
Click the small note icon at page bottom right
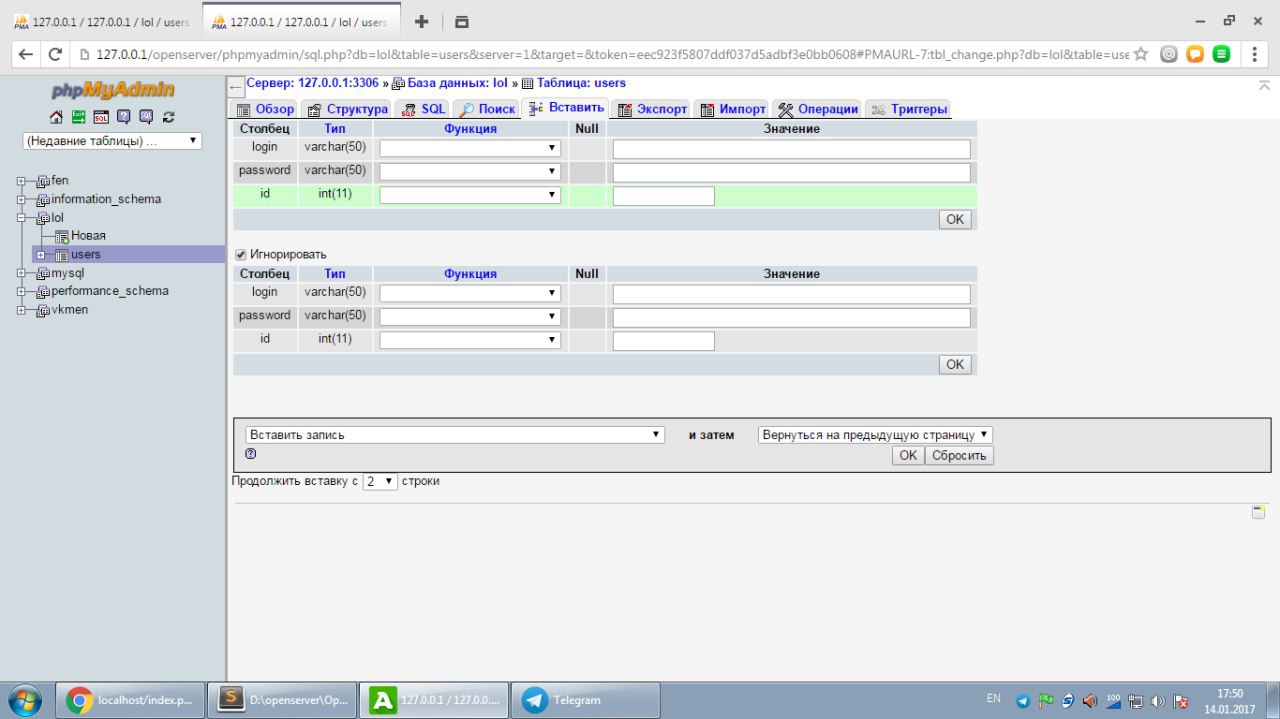pyautogui.click(x=1258, y=512)
